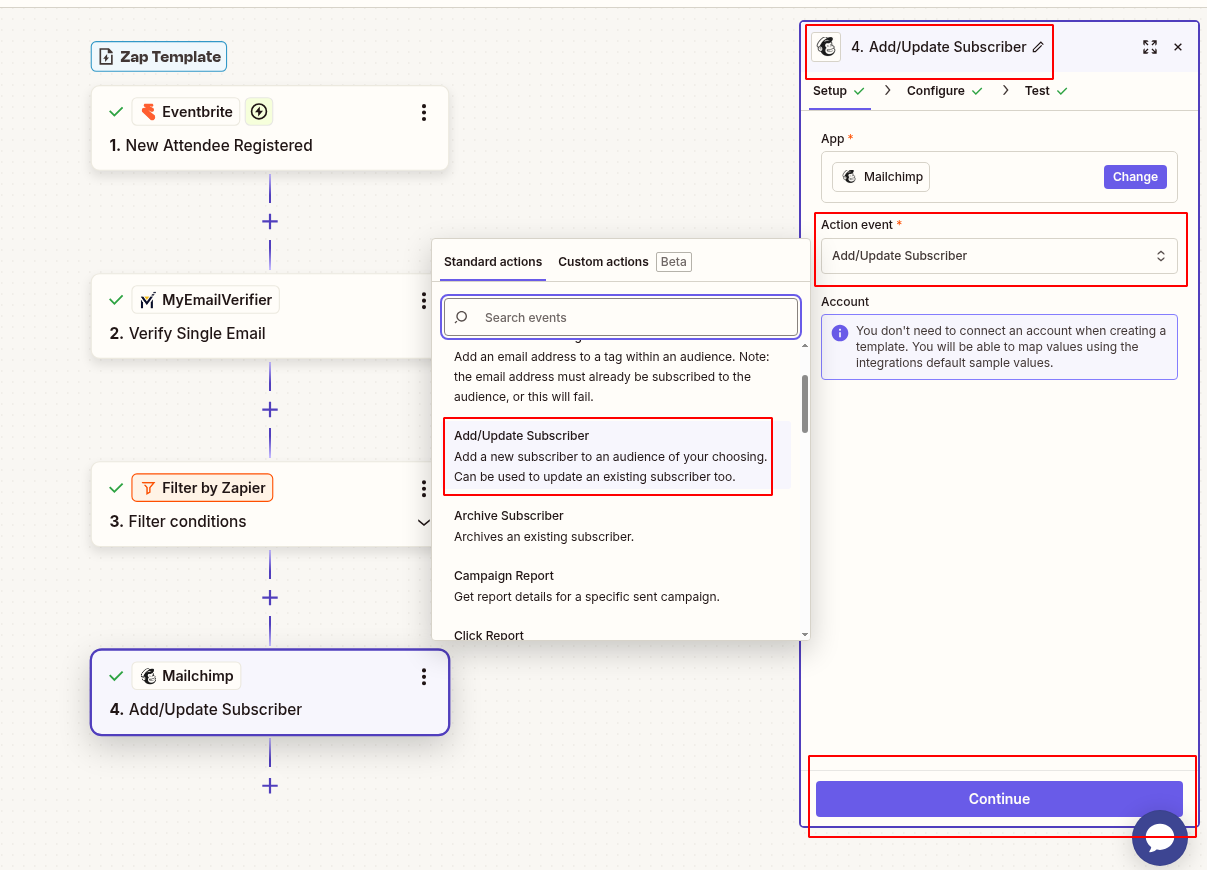Open the chat support bubble
The height and width of the screenshot is (870, 1207).
pos(1160,838)
